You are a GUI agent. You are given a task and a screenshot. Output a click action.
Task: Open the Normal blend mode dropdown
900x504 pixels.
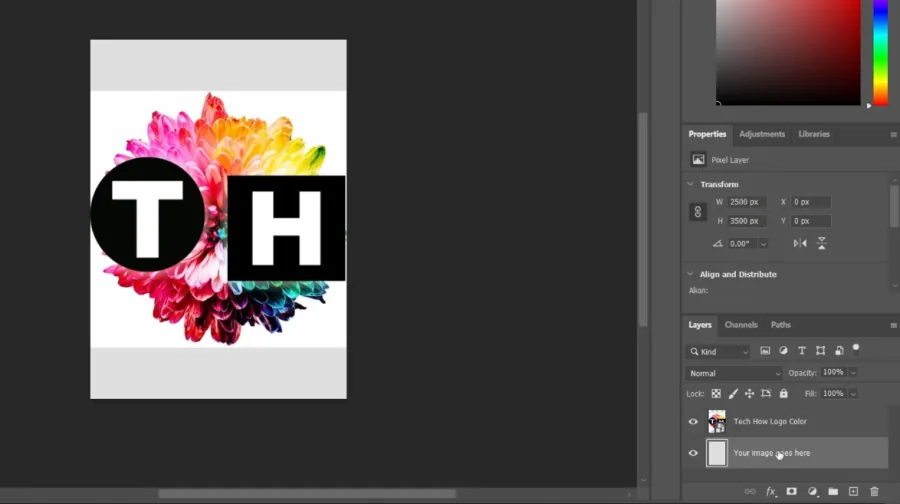[x=734, y=373]
